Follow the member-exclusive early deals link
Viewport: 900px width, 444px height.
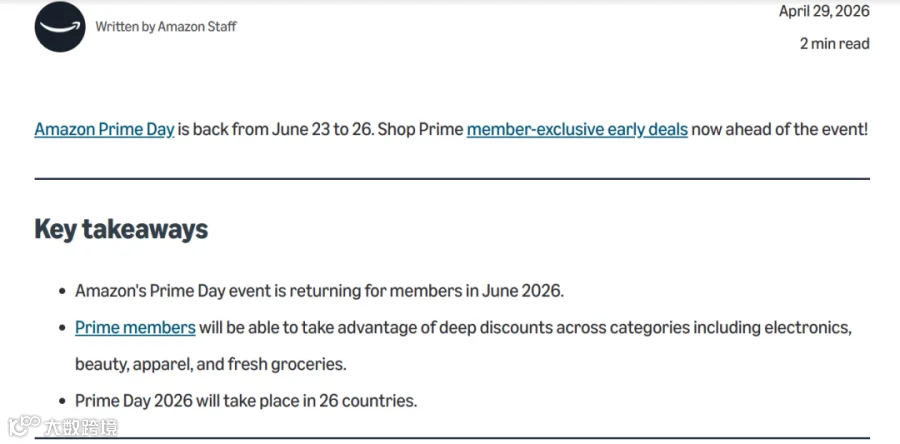[577, 130]
